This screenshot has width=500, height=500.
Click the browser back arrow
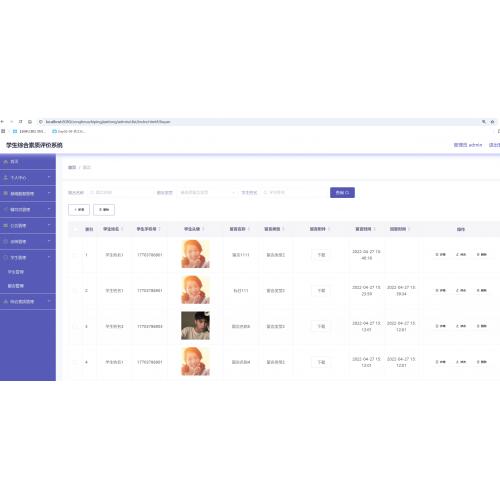(2, 122)
